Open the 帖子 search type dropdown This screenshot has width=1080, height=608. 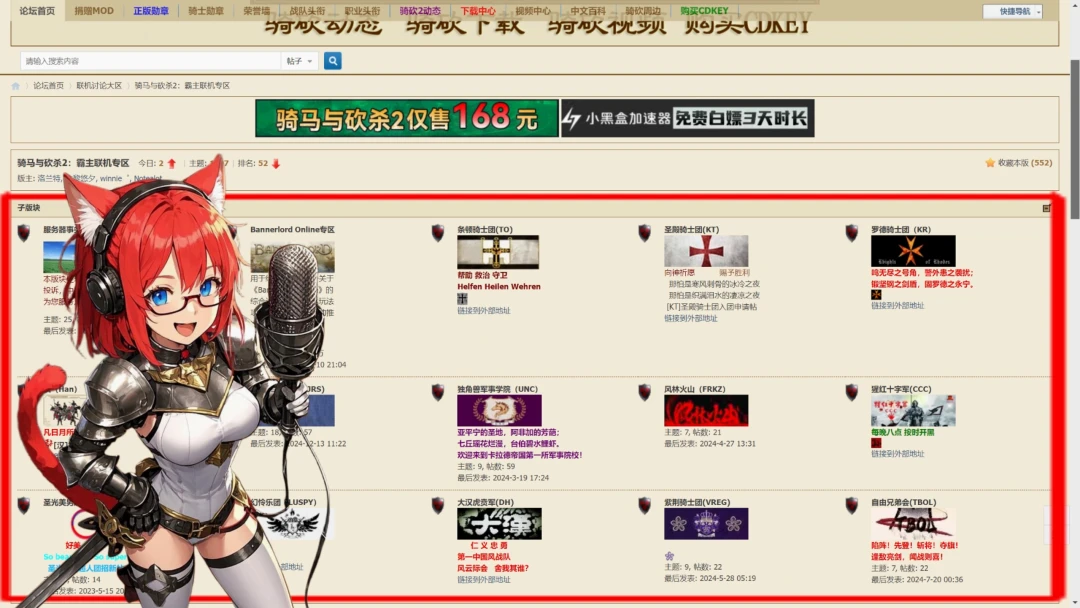tap(300, 61)
